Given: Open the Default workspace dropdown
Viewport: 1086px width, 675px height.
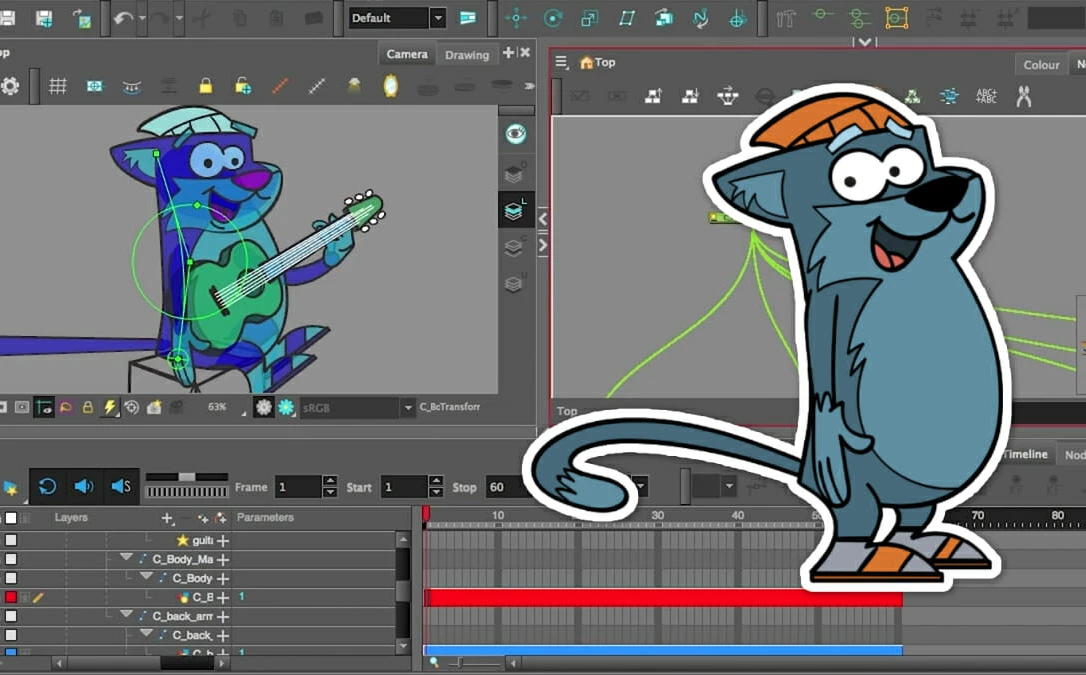Looking at the screenshot, I should pyautogui.click(x=437, y=18).
